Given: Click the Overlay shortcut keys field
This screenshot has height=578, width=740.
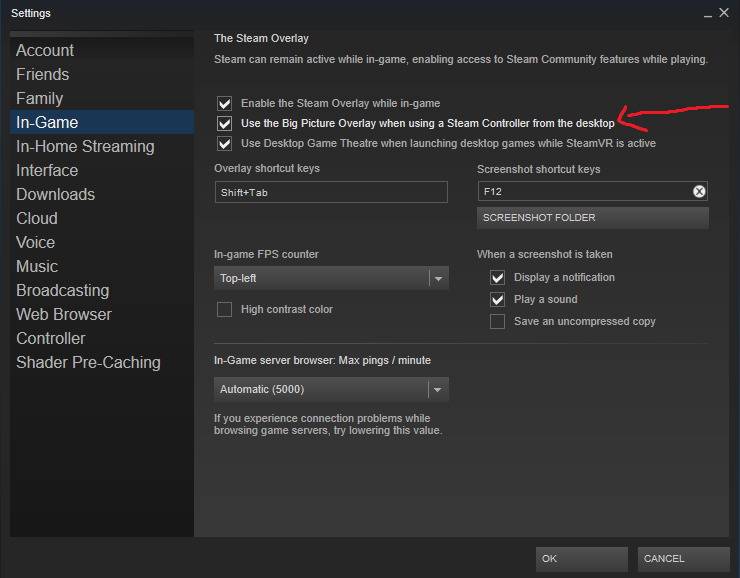Looking at the screenshot, I should coord(331,192).
